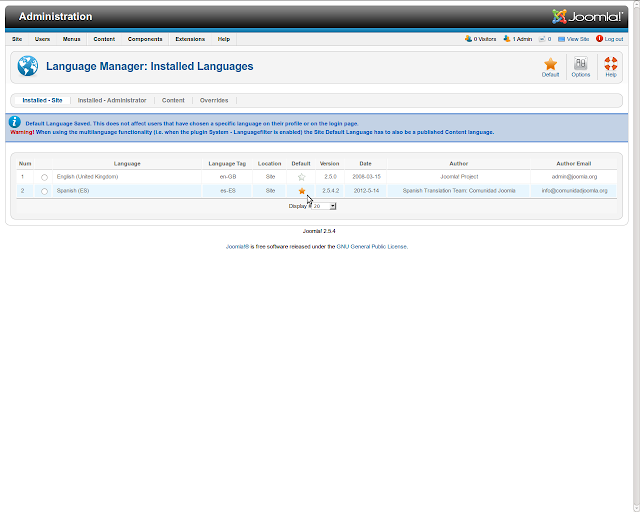640x512 pixels.
Task: Open the Content menu in menu bar
Action: [104, 39]
